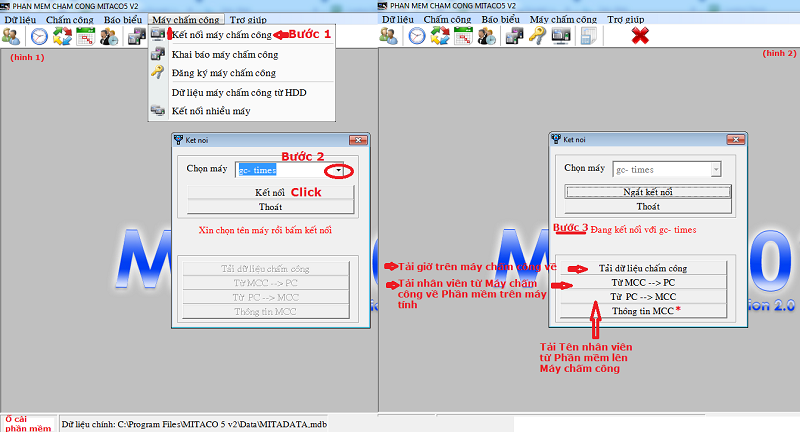Click the 'Kết nối' button in hình 1 dialog
800x432 pixels.
coord(270,192)
